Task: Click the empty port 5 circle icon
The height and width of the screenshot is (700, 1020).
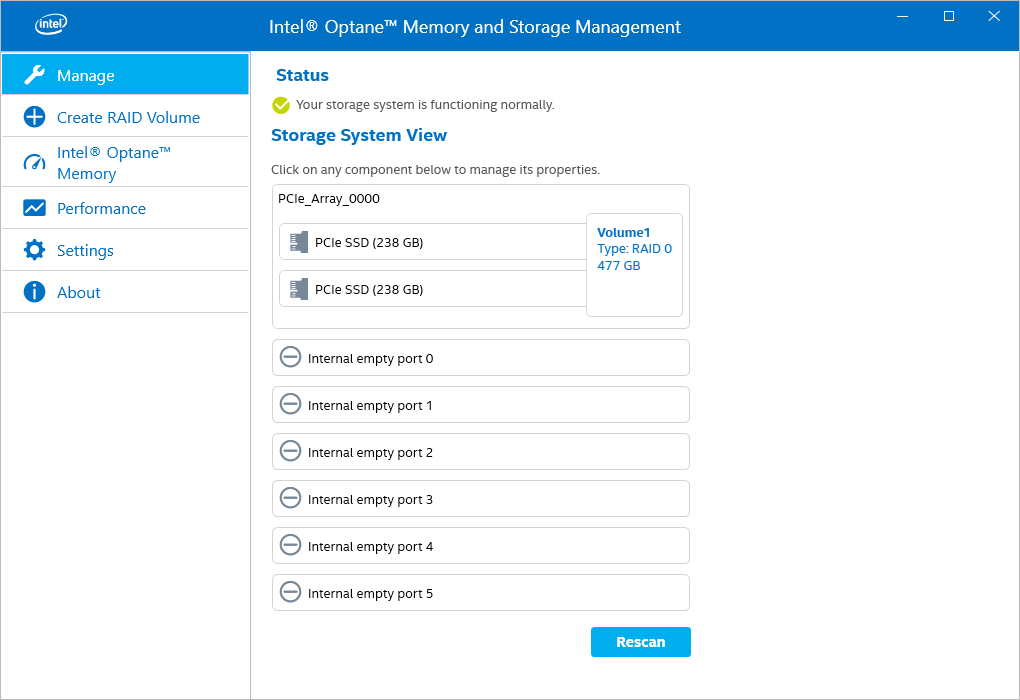Action: coord(290,591)
